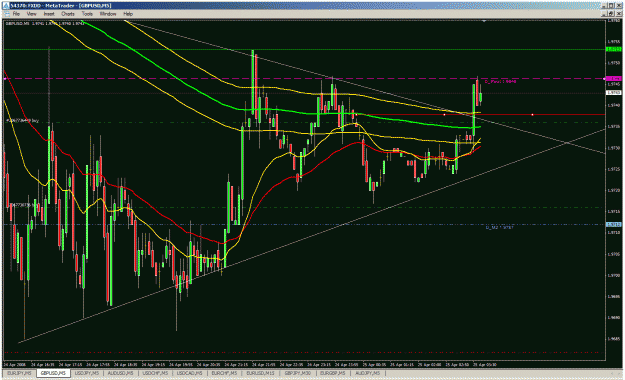This screenshot has height=380, width=625.
Task: Click the blue D_M2 level label
Action: [499, 227]
